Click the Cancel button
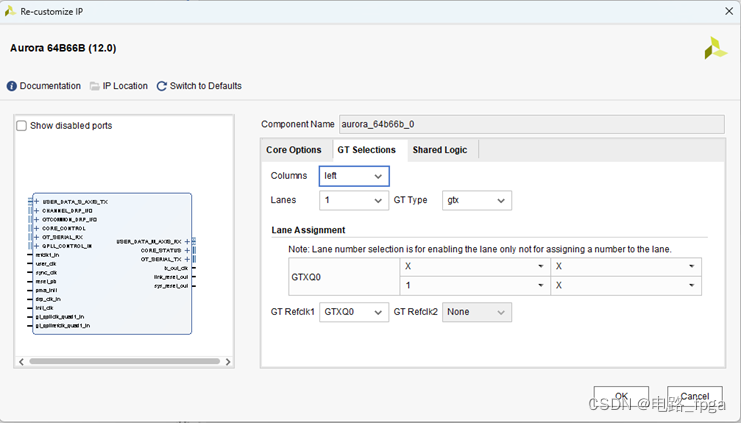 click(x=695, y=396)
